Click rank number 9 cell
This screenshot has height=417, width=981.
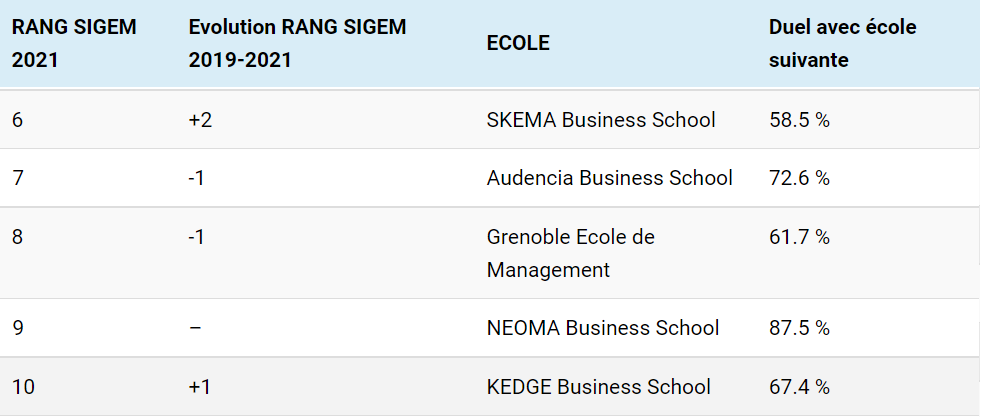pyautogui.click(x=17, y=328)
